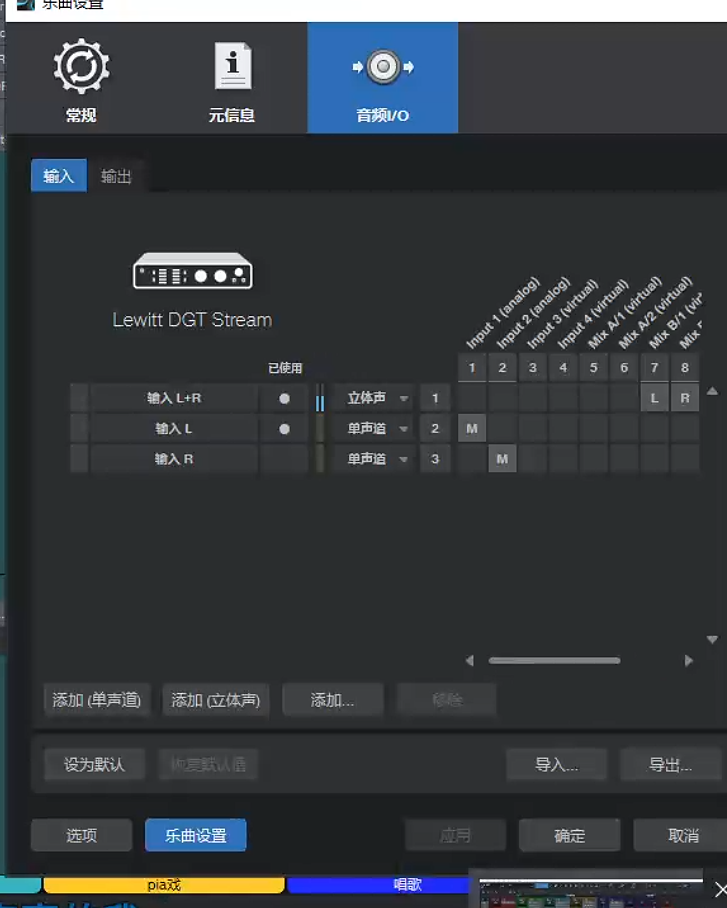The height and width of the screenshot is (908, 727).
Task: Click channel number 1 for 输入 L+R
Action: pyautogui.click(x=435, y=398)
